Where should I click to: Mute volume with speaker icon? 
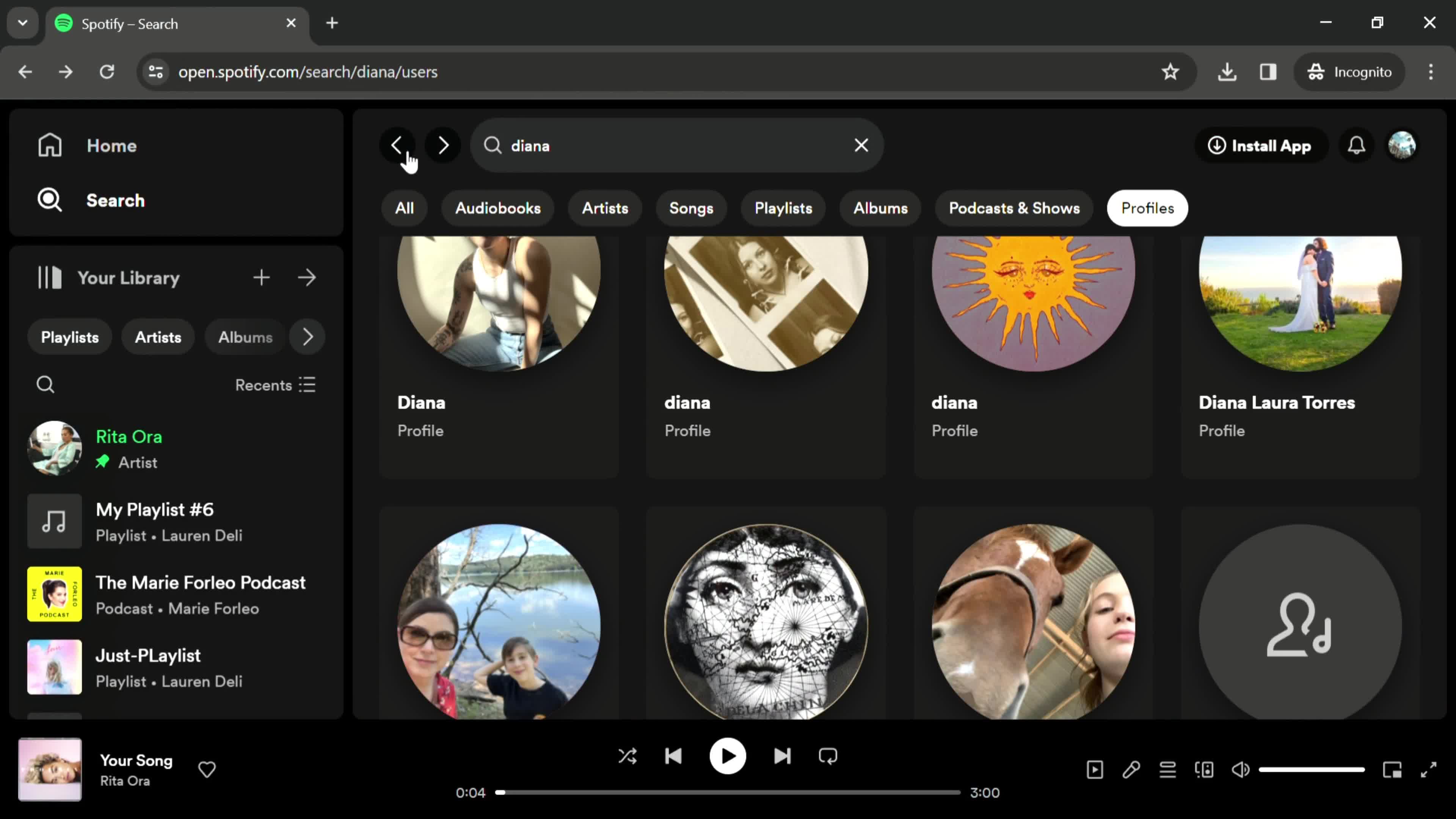pos(1241,769)
